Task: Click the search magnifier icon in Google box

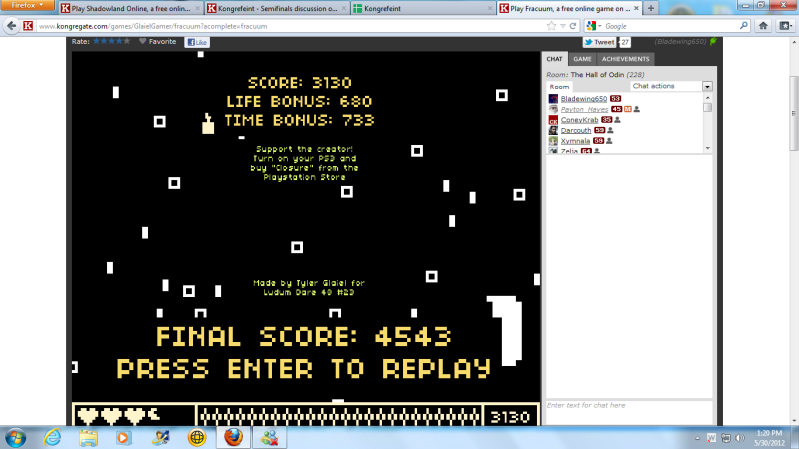Action: coord(743,25)
